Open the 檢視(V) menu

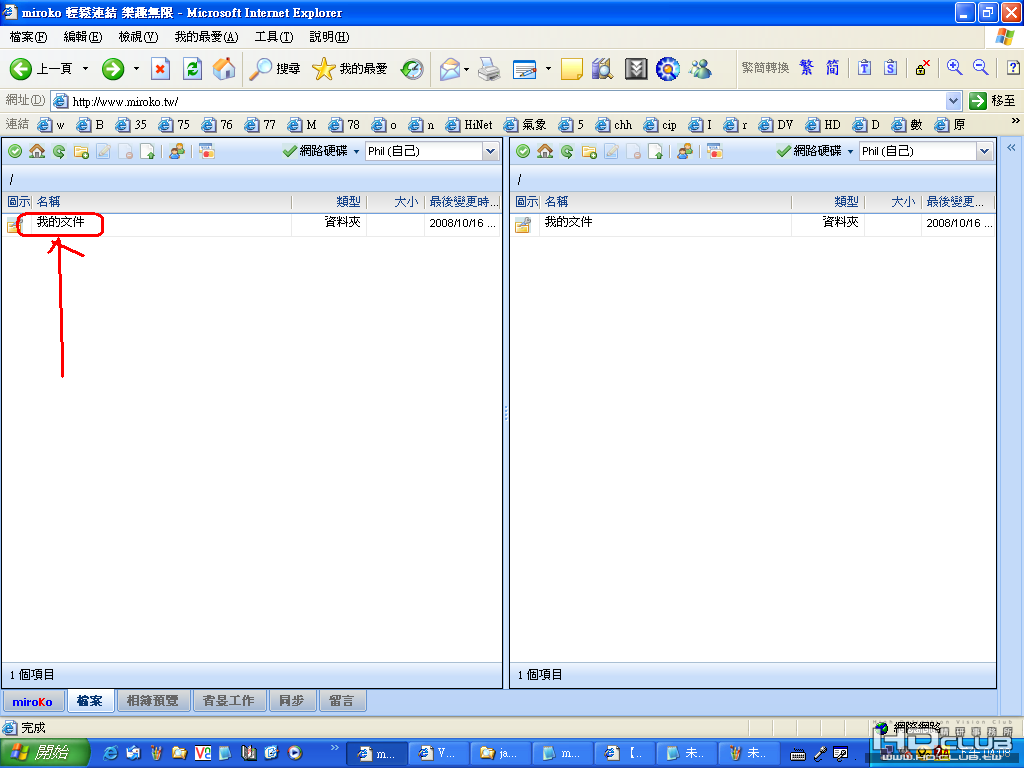[138, 37]
